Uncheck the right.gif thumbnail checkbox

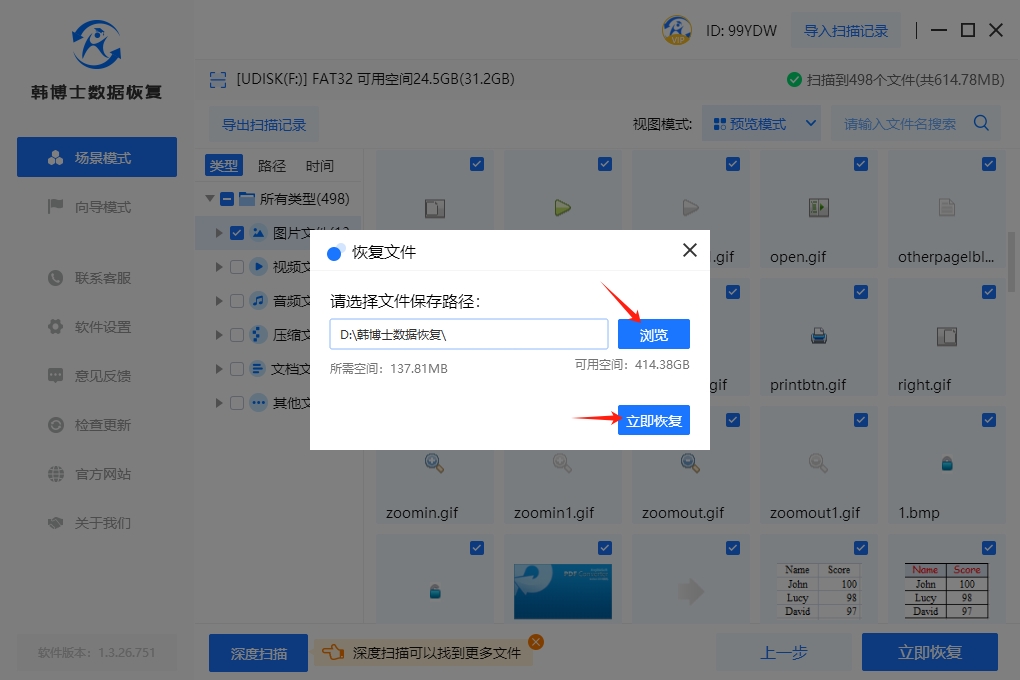click(988, 292)
